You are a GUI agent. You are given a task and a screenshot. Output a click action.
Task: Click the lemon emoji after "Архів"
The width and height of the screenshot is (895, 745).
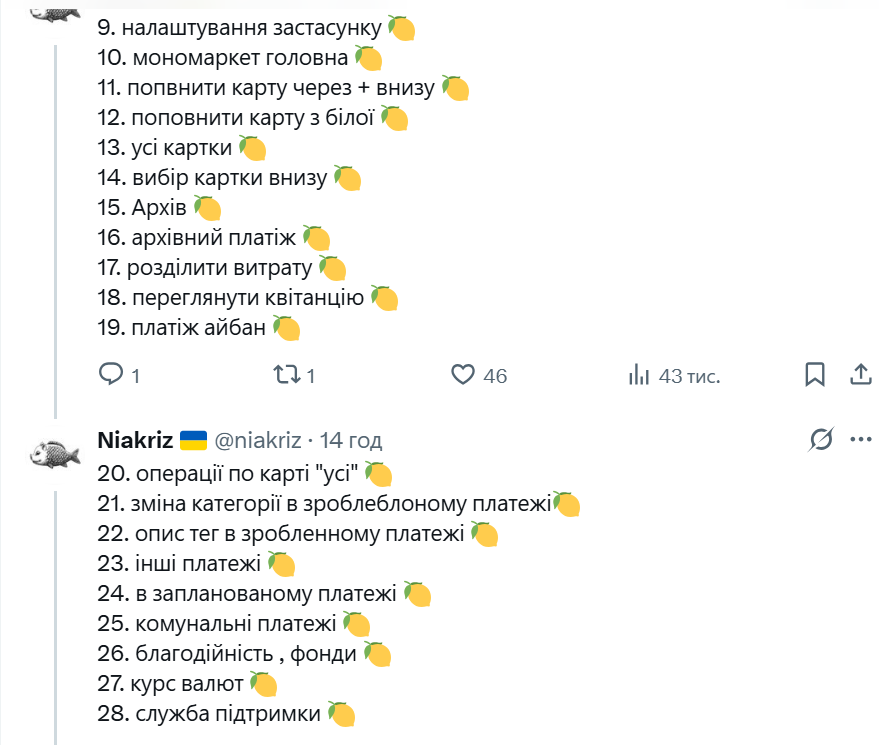(x=207, y=208)
